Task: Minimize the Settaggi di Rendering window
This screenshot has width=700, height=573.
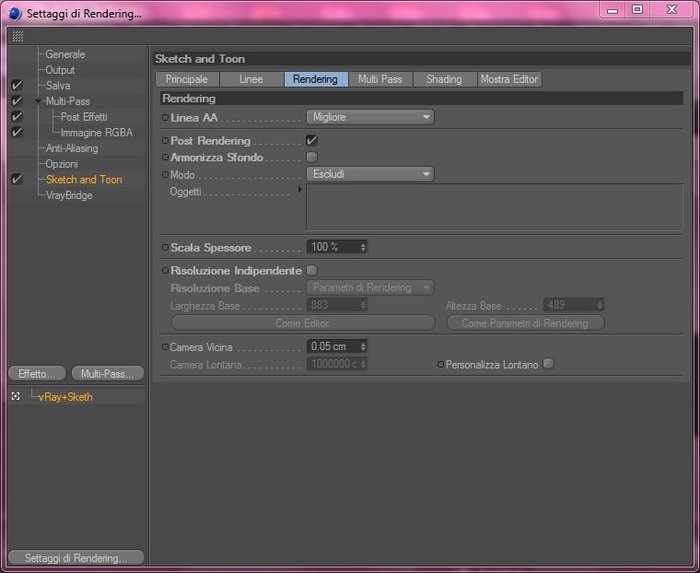Action: 613,9
